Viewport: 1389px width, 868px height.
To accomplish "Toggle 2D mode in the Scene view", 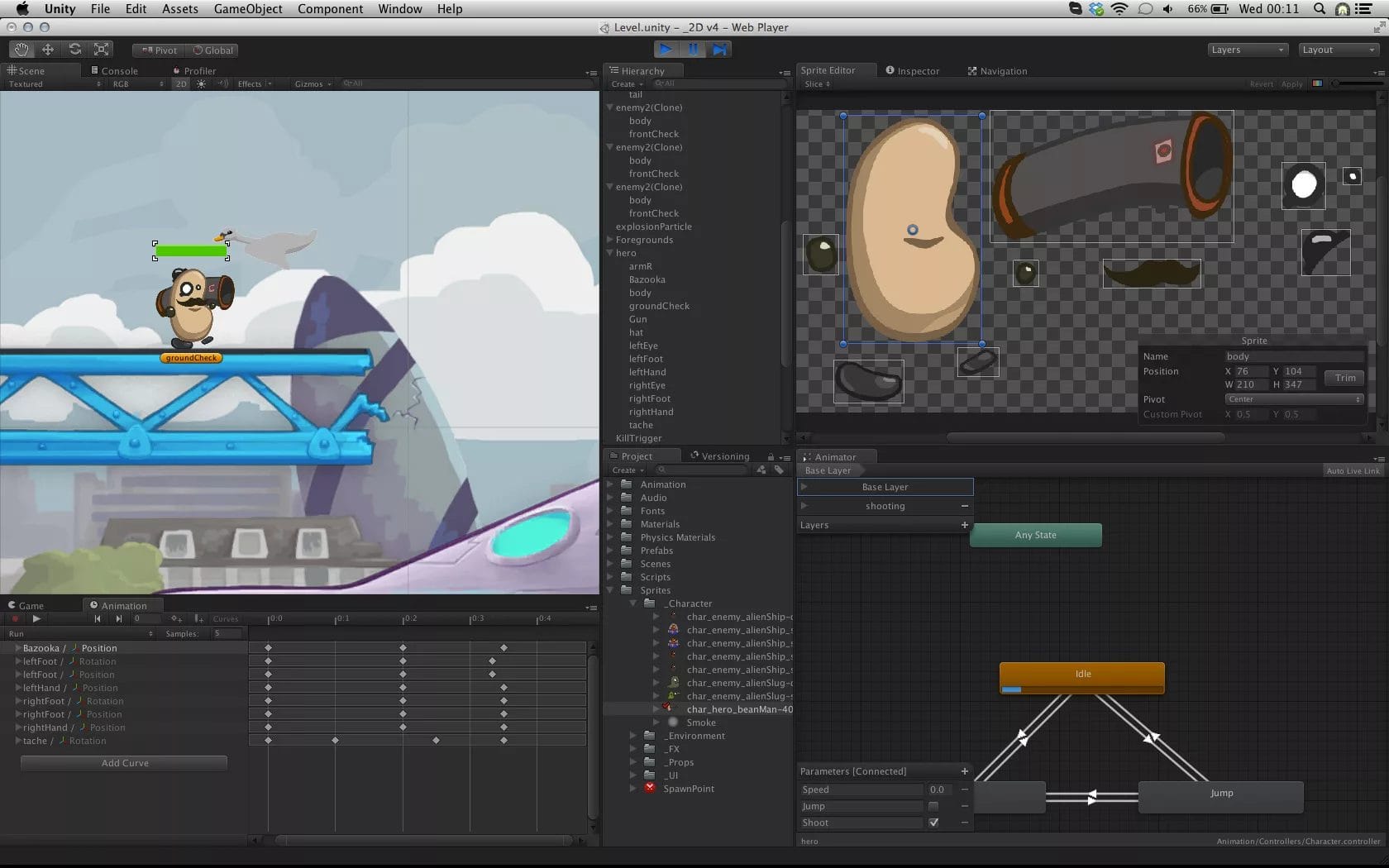I will pos(180,83).
